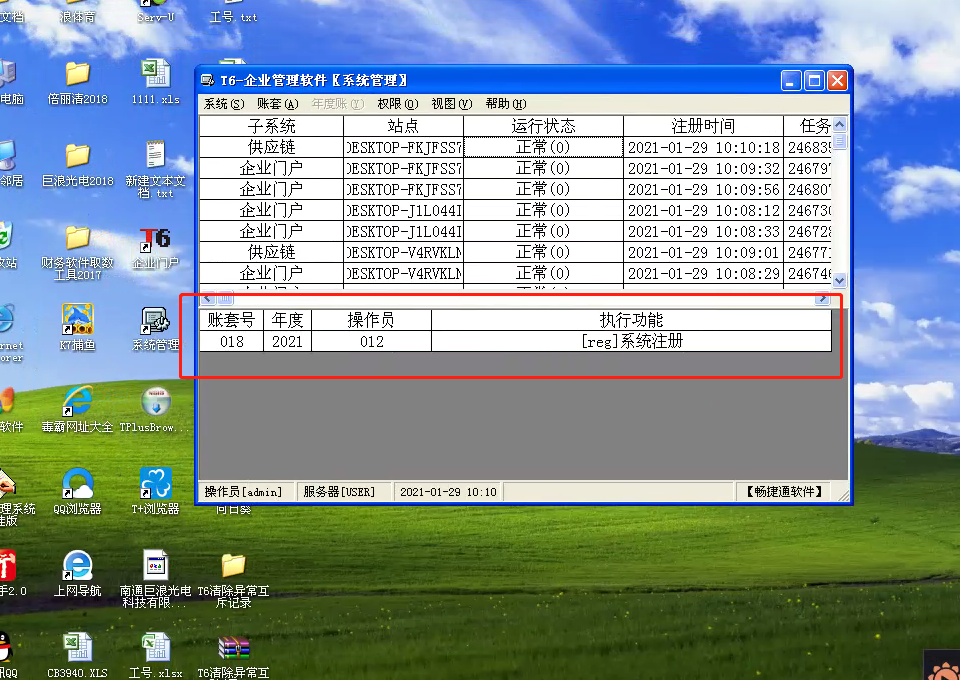Click the 站点 column header
The height and width of the screenshot is (680, 960).
point(403,126)
